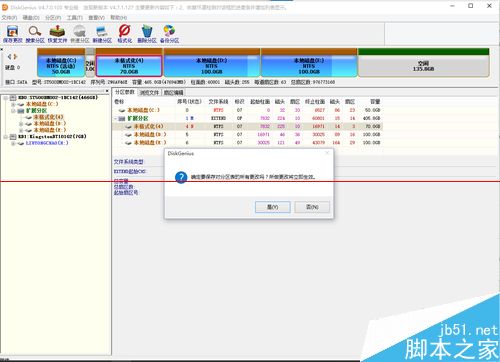This screenshot has width=500, height=362.
Task: Click the 扩展分区 icon in the partition table
Action: point(121,118)
